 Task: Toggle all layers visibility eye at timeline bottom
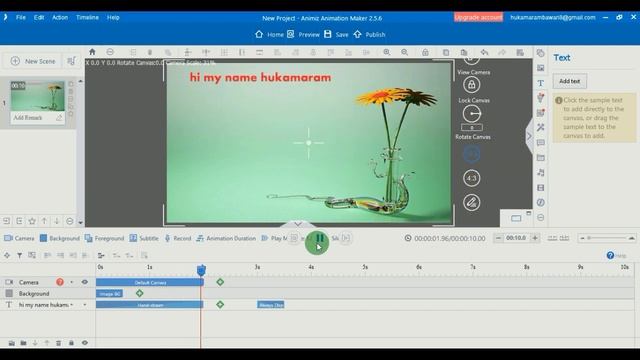(84, 343)
